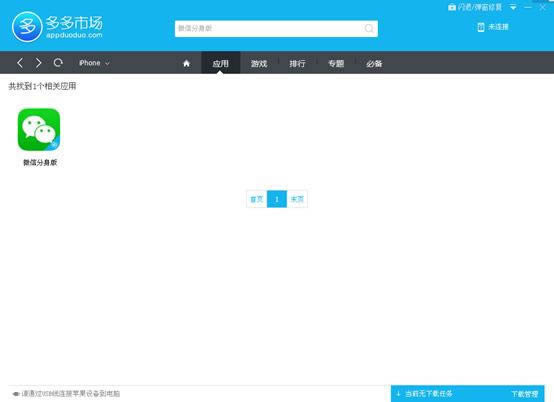This screenshot has width=554, height=402.
Task: Open the 专题 tab
Action: 336,63
